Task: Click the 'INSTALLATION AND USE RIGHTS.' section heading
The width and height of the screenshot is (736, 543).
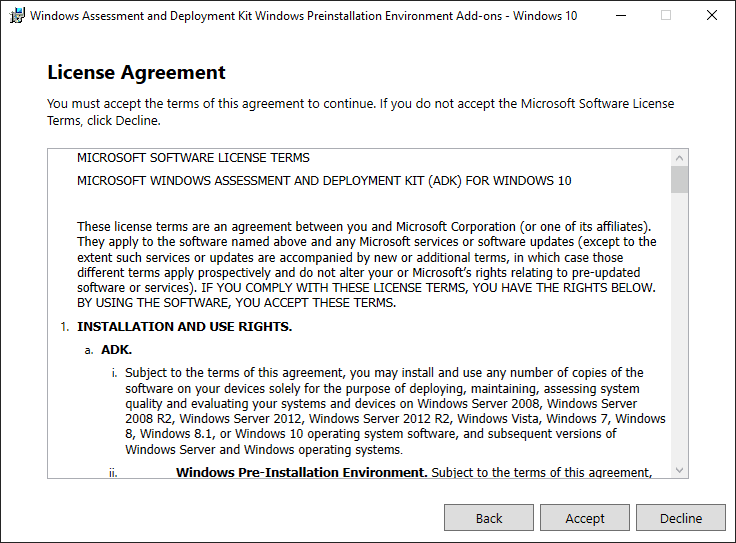Action: [x=184, y=327]
